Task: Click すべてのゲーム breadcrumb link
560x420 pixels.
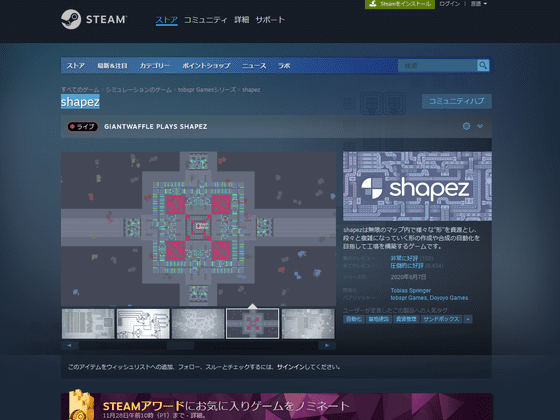Action: 80,90
